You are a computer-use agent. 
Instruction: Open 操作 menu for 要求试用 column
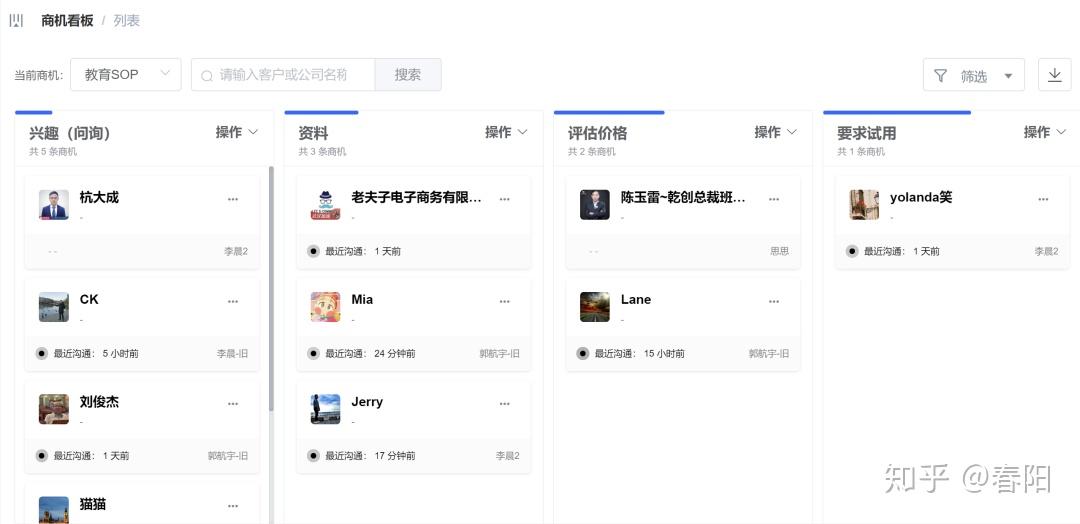click(1044, 132)
